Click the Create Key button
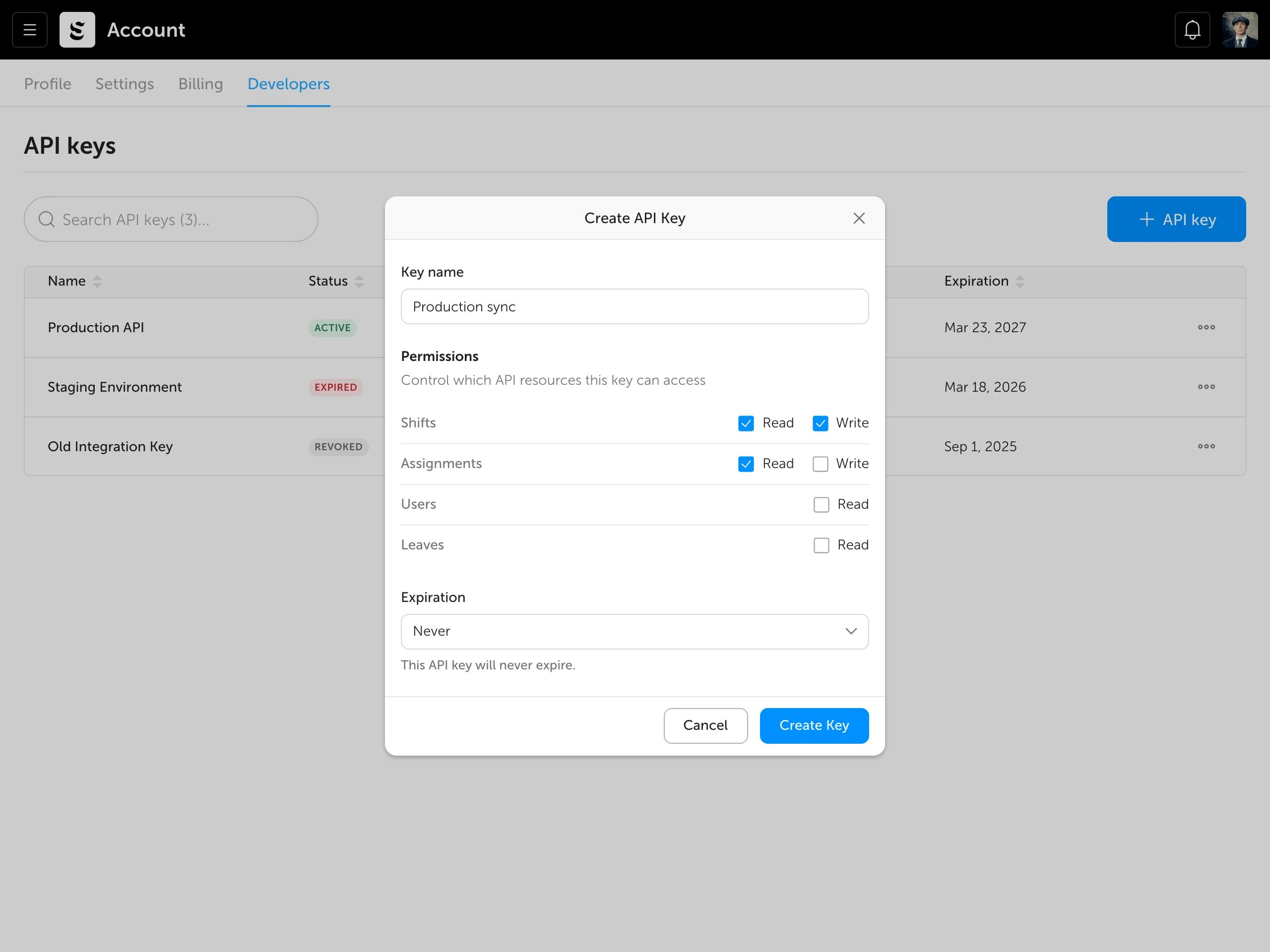The height and width of the screenshot is (952, 1270). [x=814, y=725]
